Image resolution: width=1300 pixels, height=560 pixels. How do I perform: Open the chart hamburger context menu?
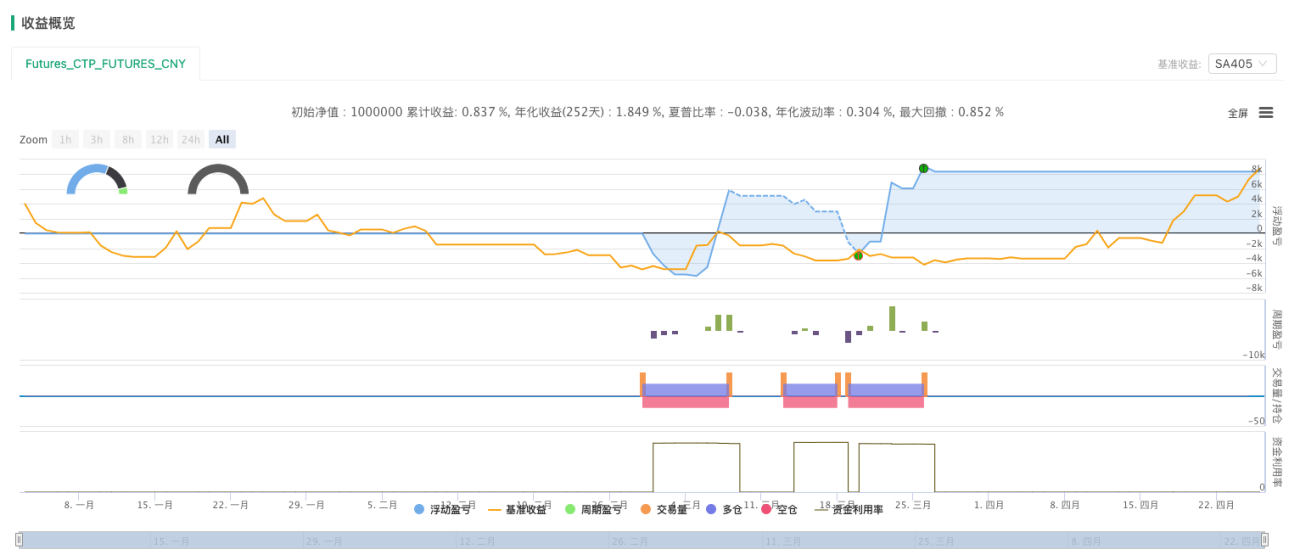tap(1266, 113)
